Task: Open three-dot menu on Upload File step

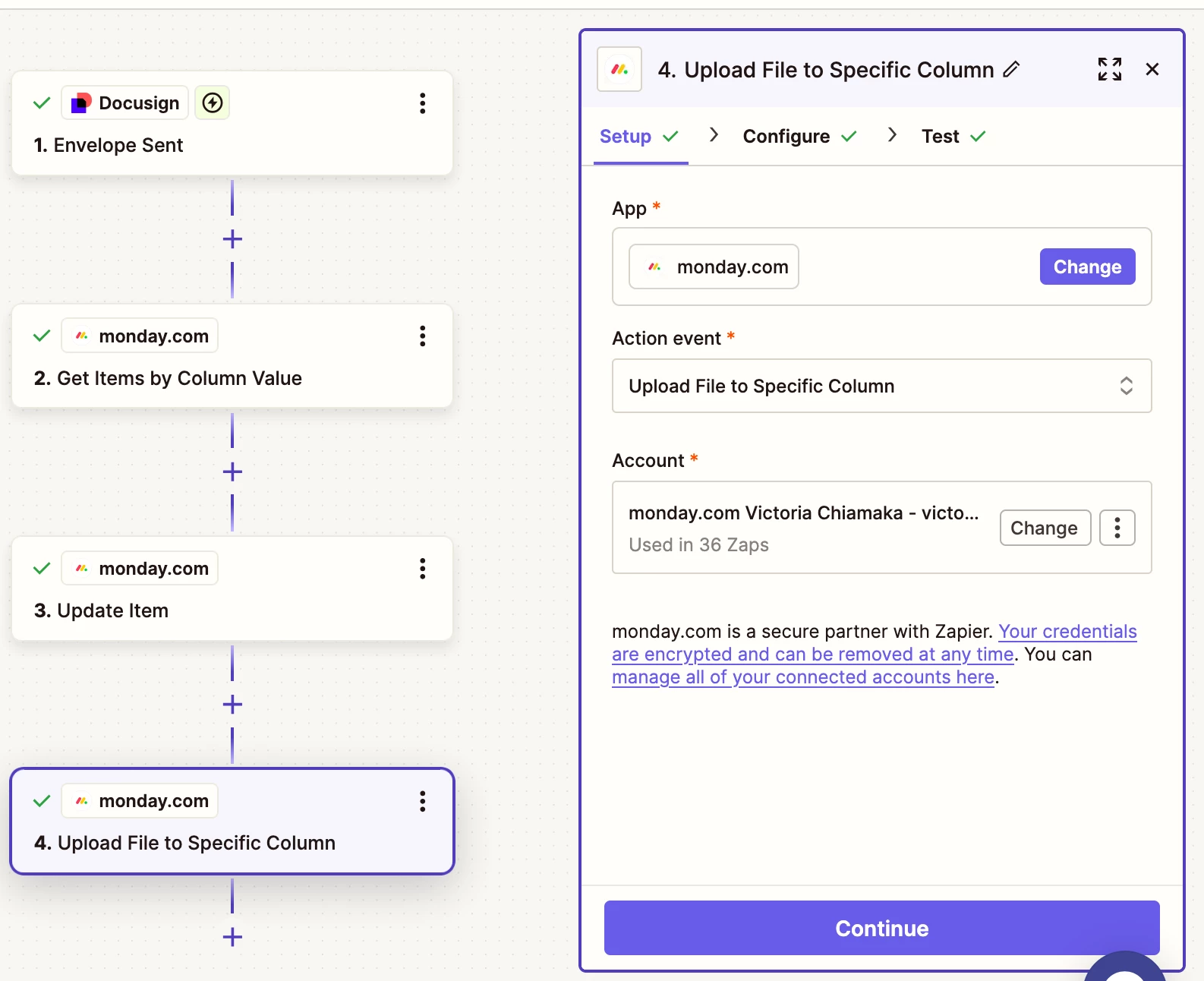Action: pos(422,801)
